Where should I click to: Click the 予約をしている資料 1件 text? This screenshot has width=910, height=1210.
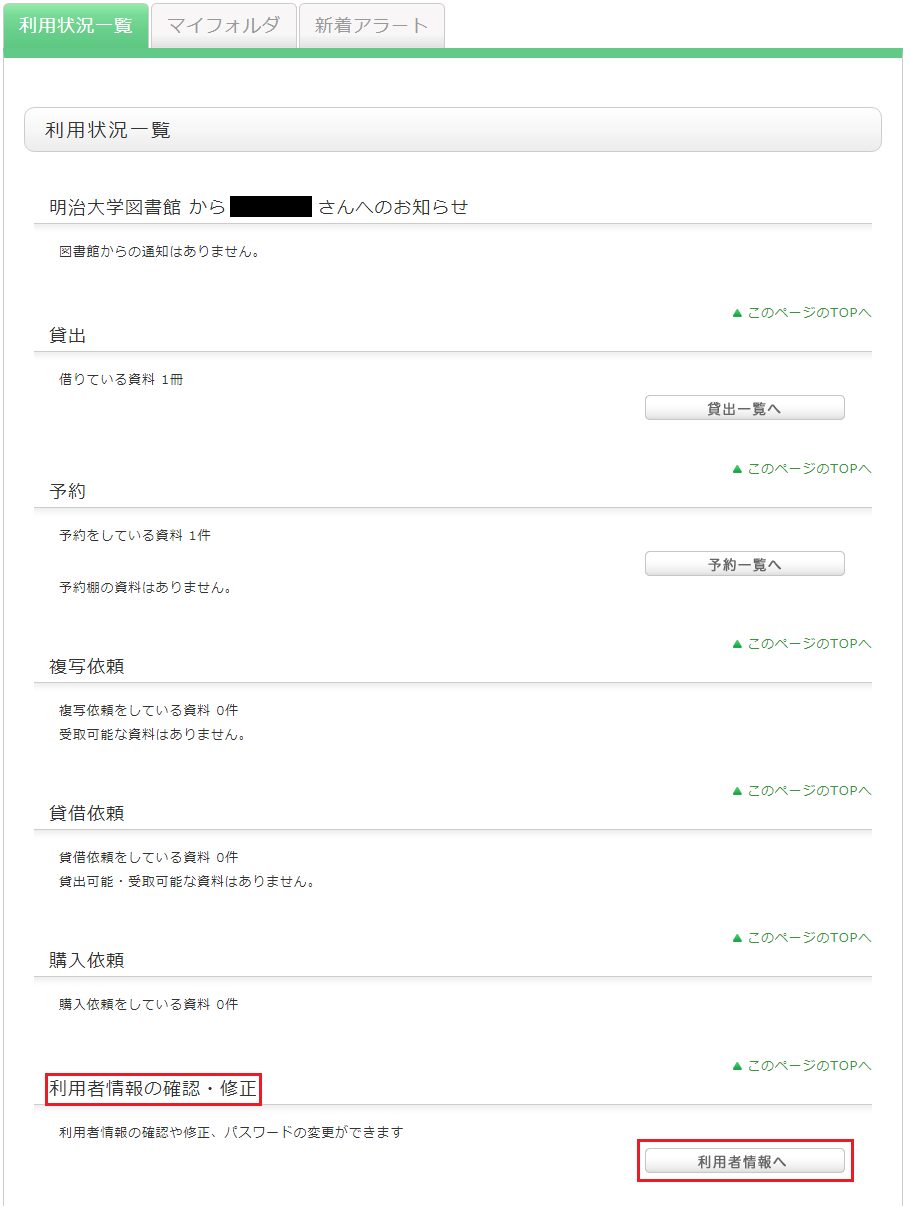click(135, 536)
